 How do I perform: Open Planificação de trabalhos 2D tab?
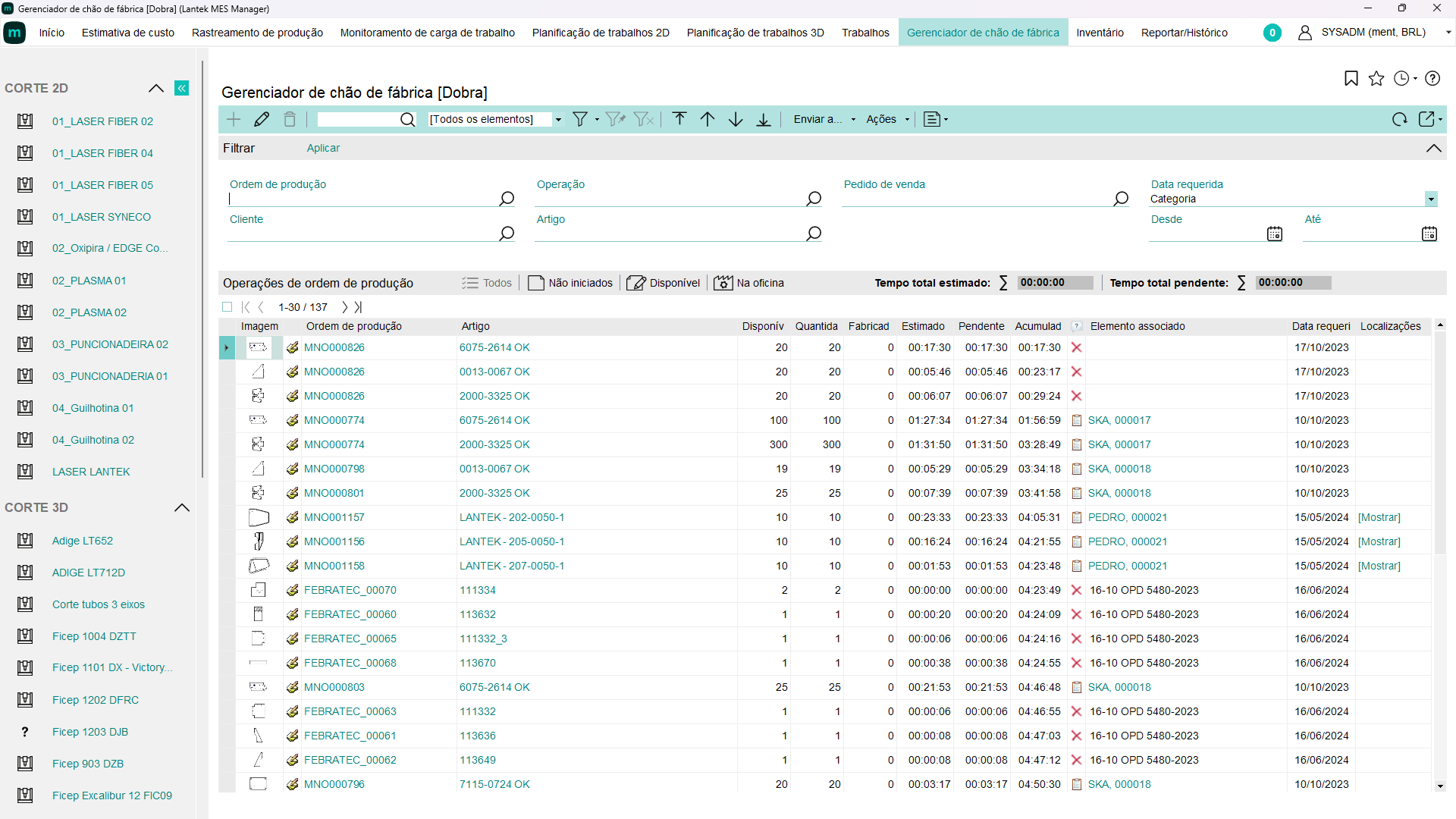point(601,33)
